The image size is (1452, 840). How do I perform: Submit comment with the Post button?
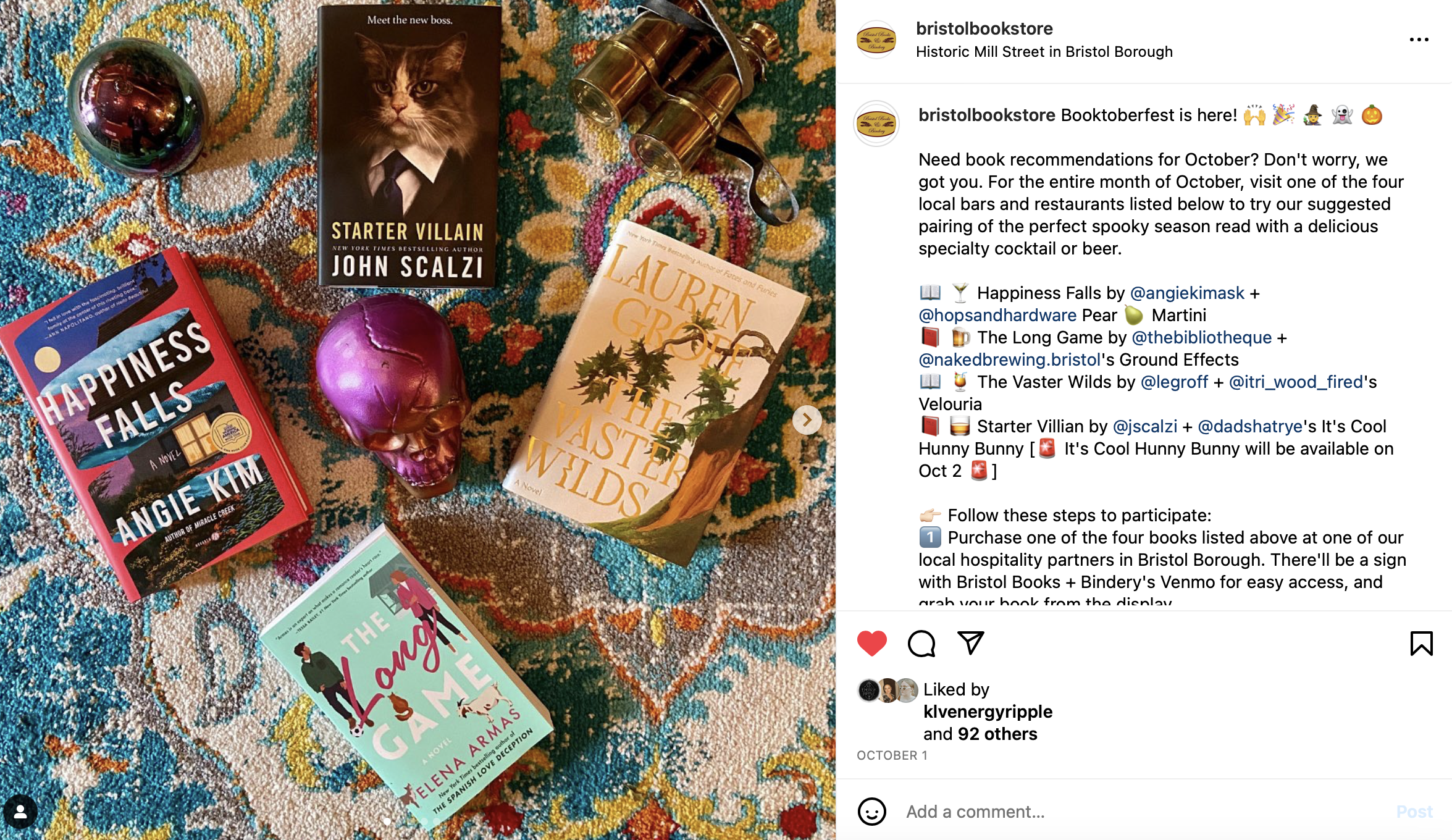pyautogui.click(x=1414, y=812)
